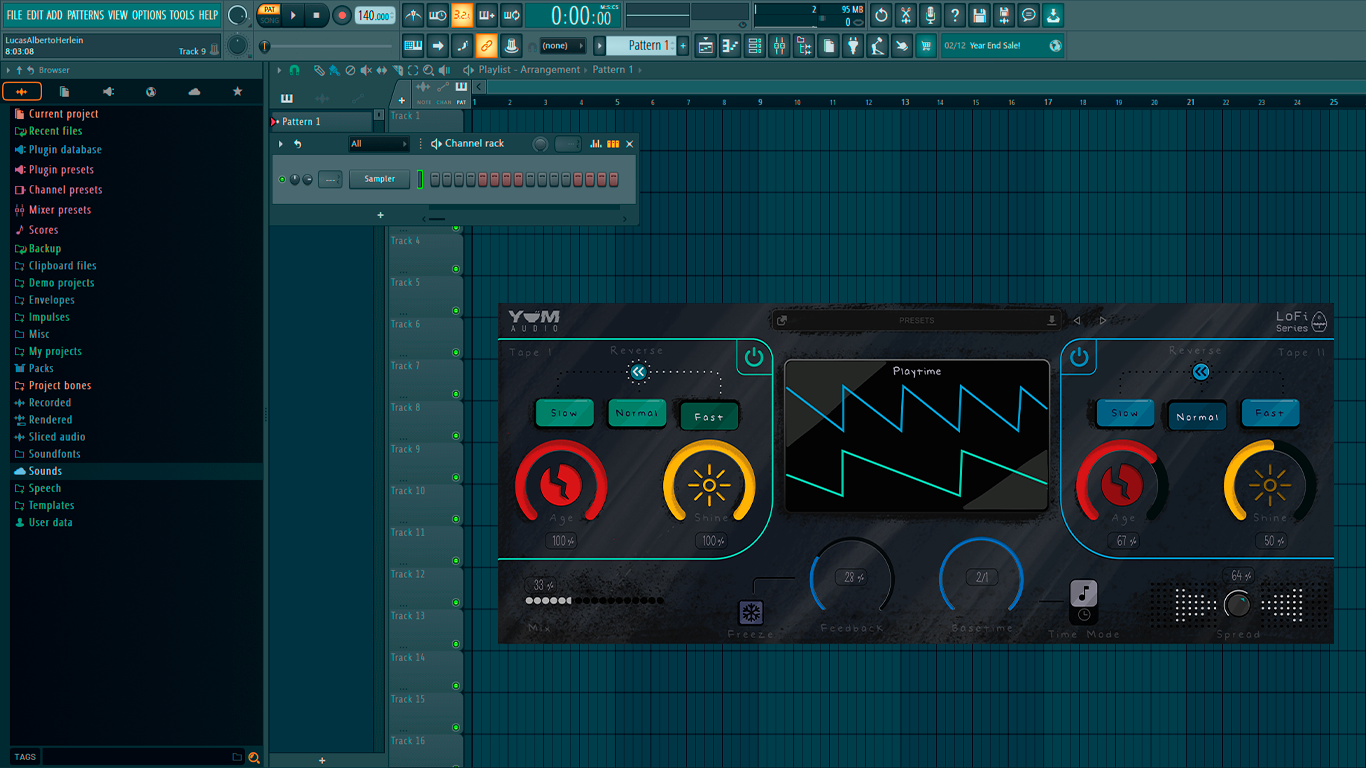Open the PATTERNS menu
This screenshot has height=768, width=1366.
(x=85, y=15)
